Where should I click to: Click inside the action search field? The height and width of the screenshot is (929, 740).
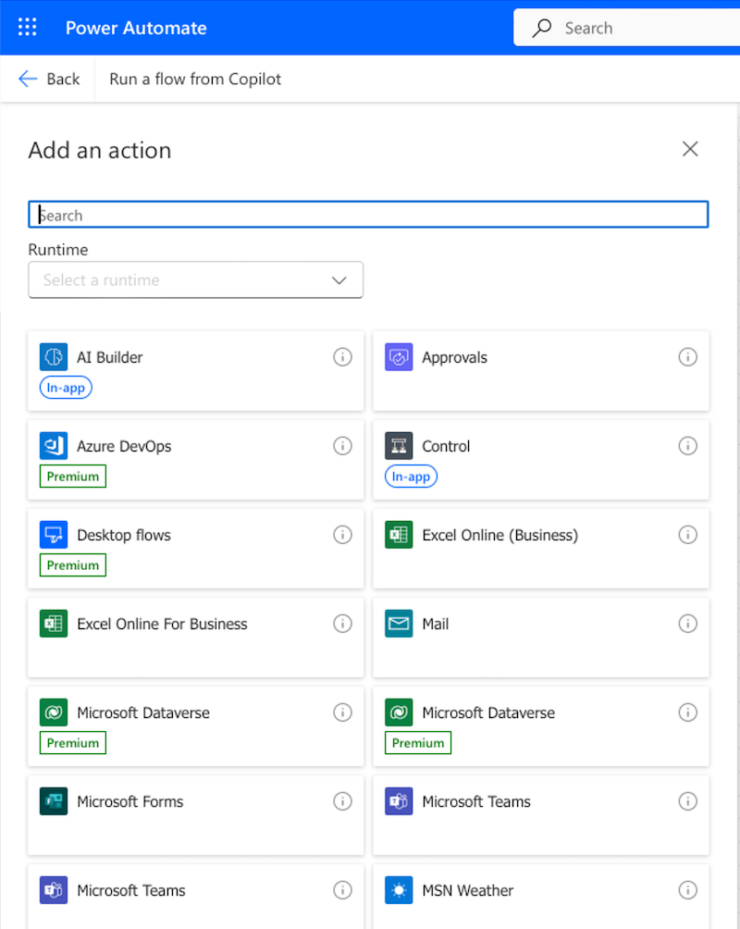click(x=368, y=213)
